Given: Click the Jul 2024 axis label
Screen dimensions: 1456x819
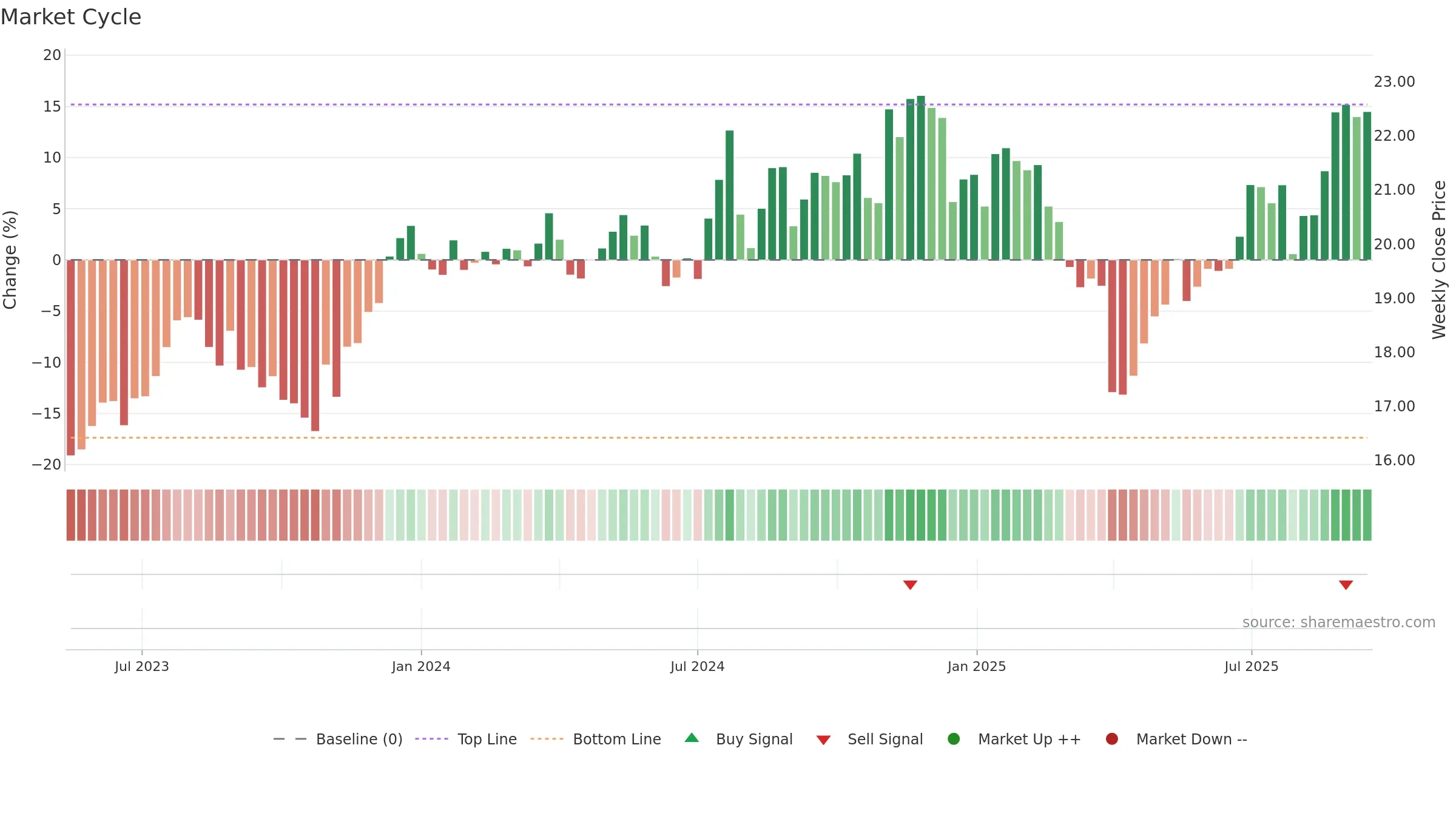Looking at the screenshot, I should point(698,666).
